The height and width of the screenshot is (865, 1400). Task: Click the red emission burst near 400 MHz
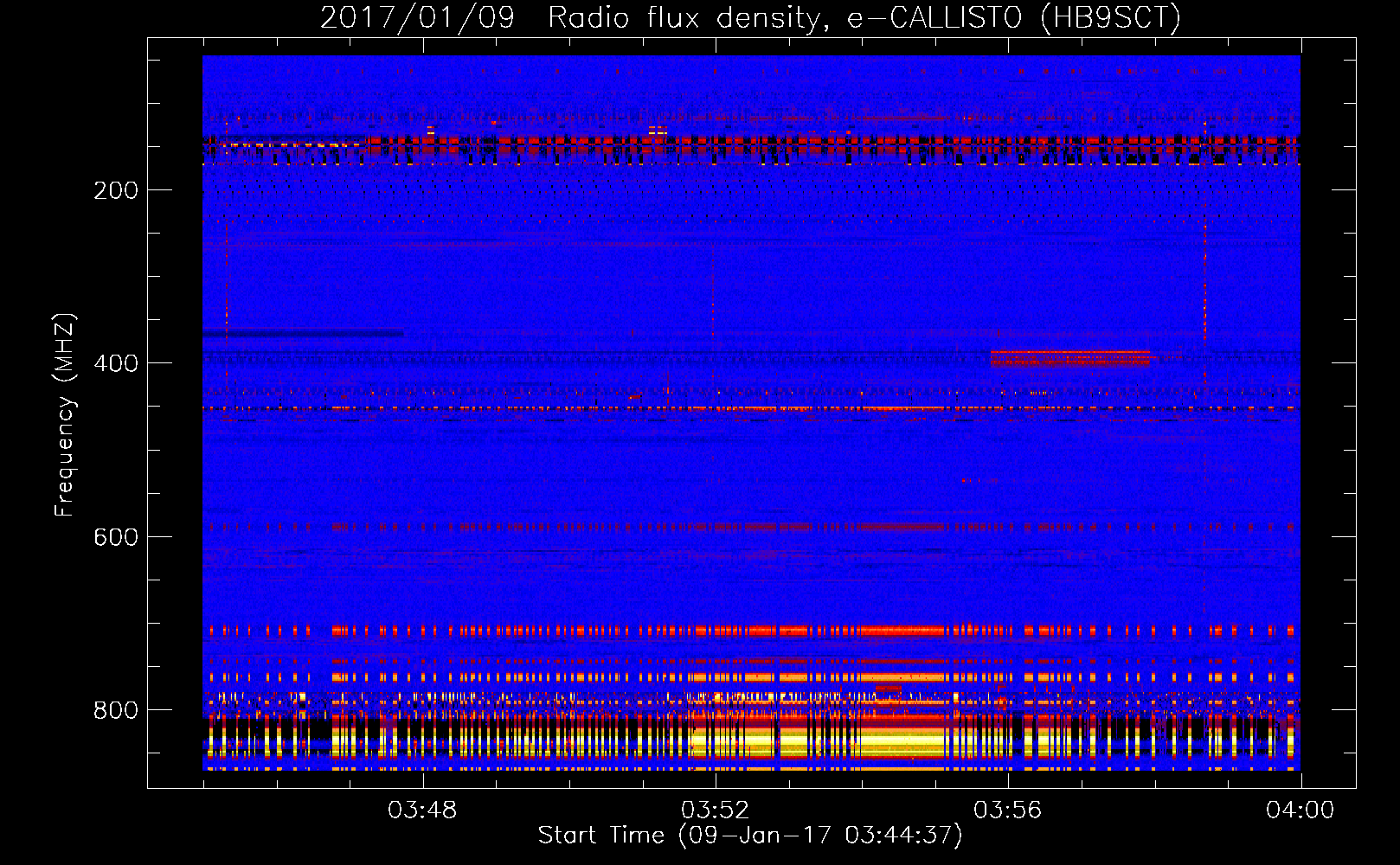(1071, 358)
